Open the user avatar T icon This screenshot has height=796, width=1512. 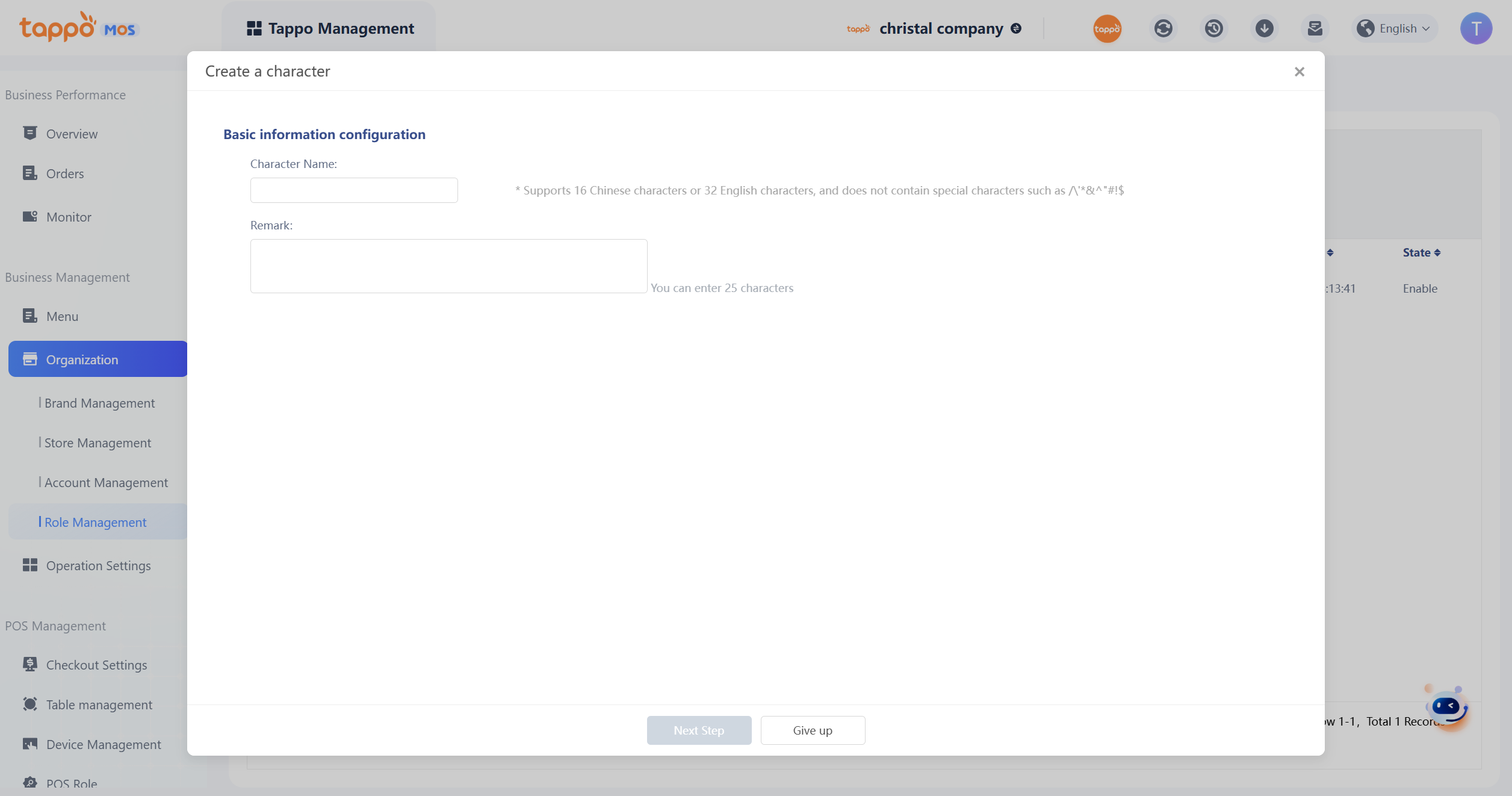pyautogui.click(x=1475, y=28)
